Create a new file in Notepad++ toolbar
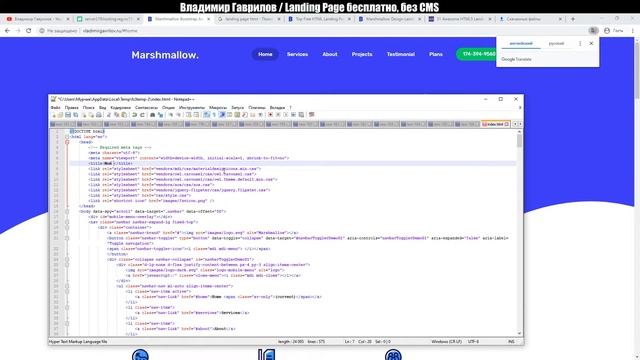 click(54, 115)
